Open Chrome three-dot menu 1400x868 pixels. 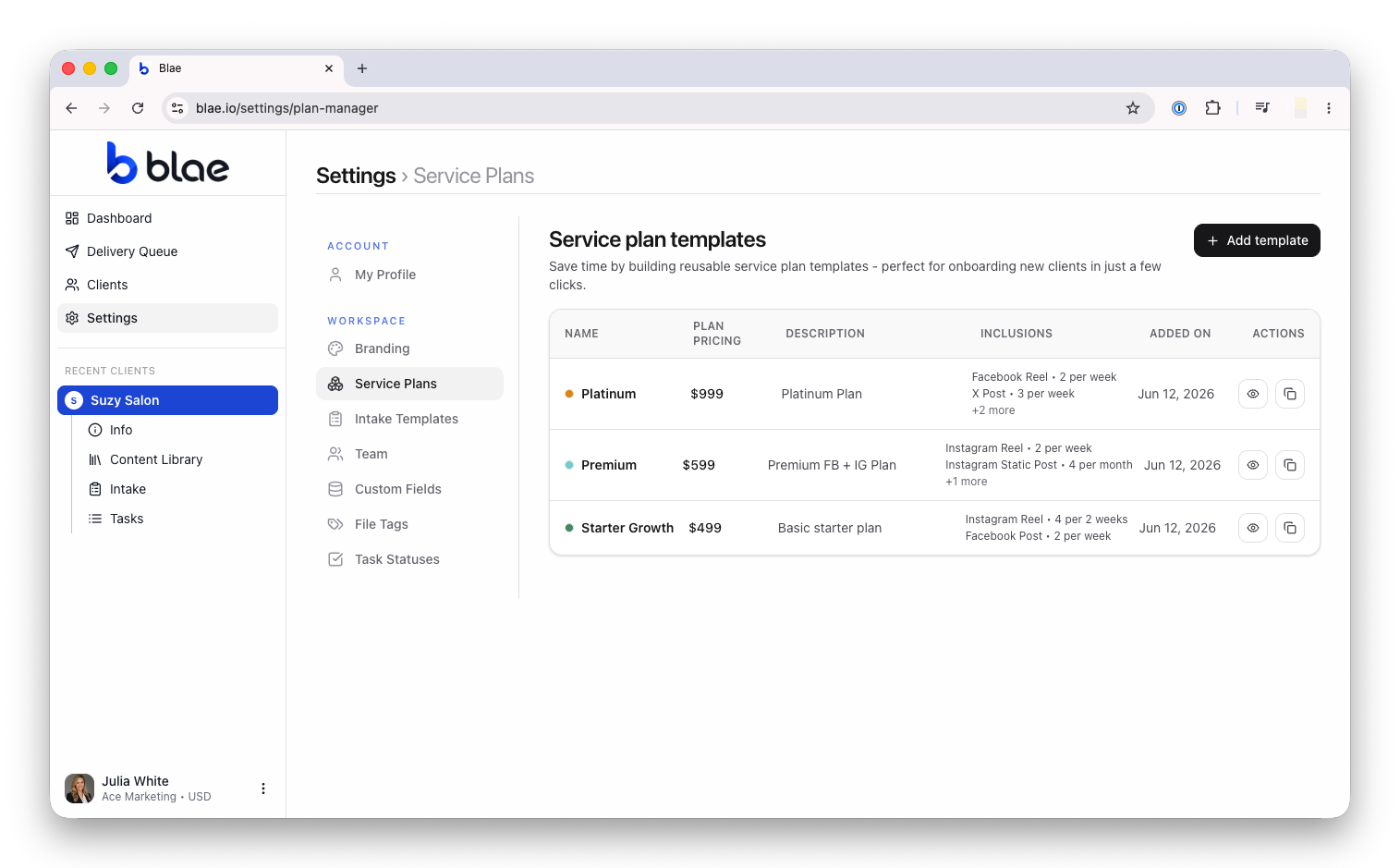point(1329,108)
